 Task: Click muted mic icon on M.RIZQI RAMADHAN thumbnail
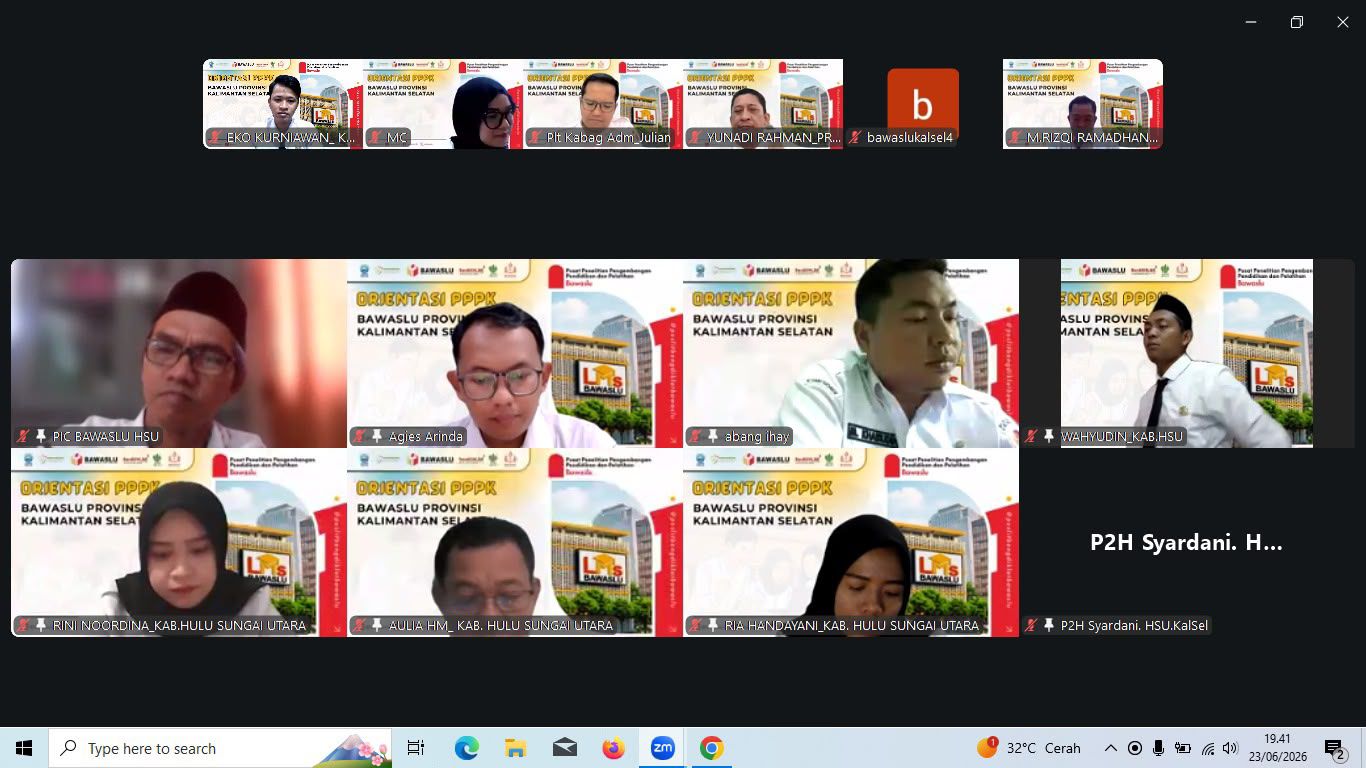pos(1015,138)
